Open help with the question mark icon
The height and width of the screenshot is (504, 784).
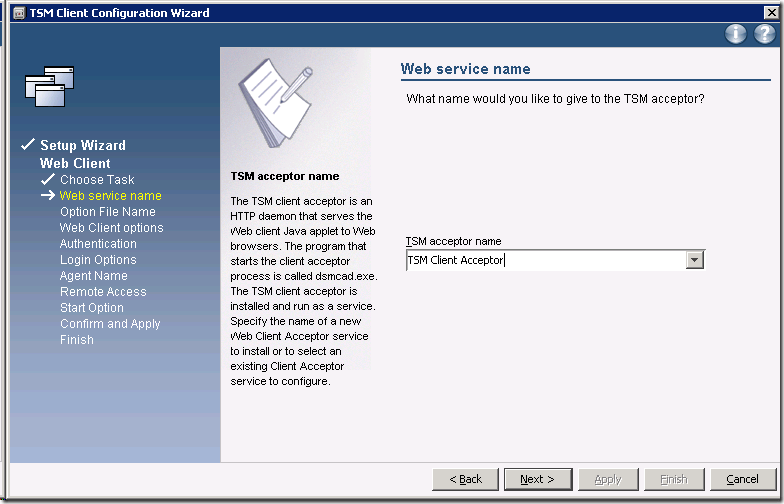(x=764, y=34)
